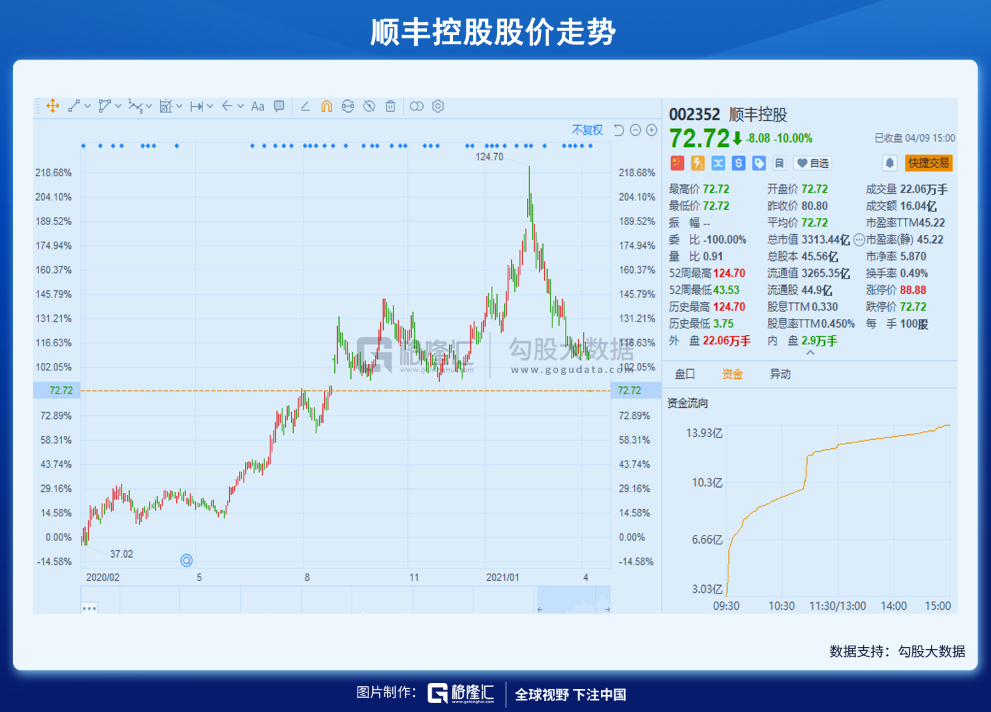Select the Aa text annotation tool

(x=257, y=106)
